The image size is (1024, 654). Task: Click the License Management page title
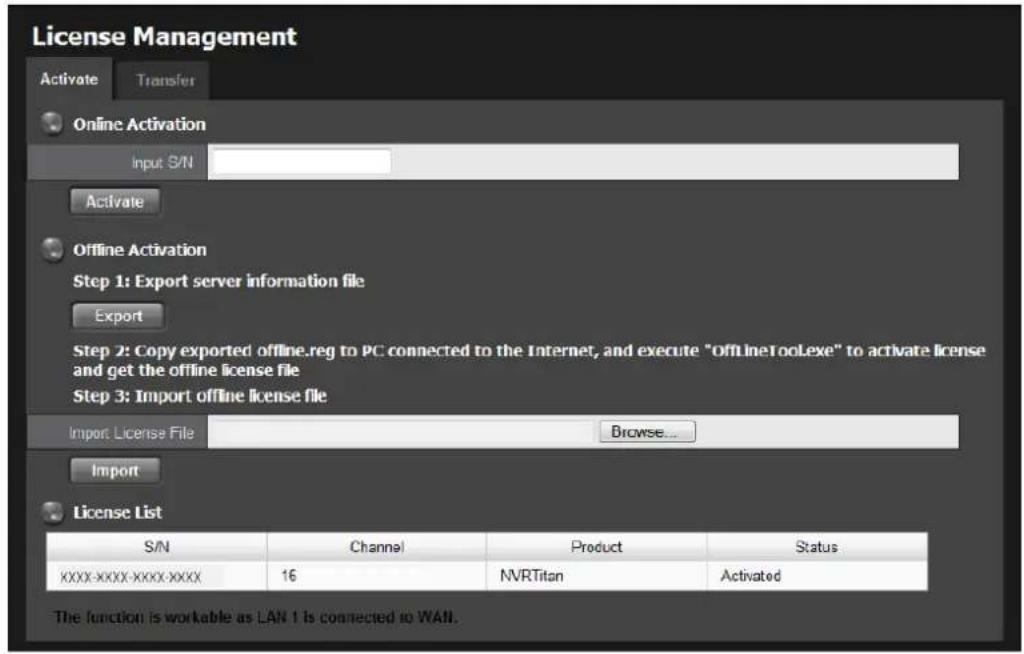(165, 37)
